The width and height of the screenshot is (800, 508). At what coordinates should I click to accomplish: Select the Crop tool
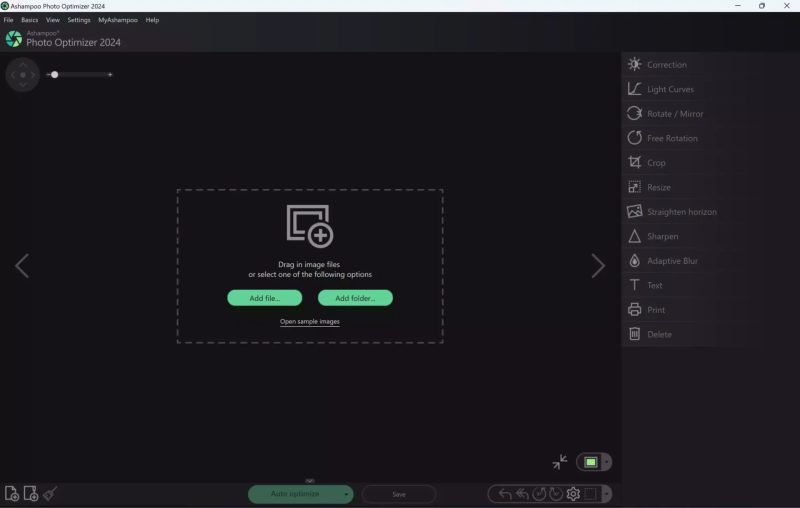click(655, 163)
